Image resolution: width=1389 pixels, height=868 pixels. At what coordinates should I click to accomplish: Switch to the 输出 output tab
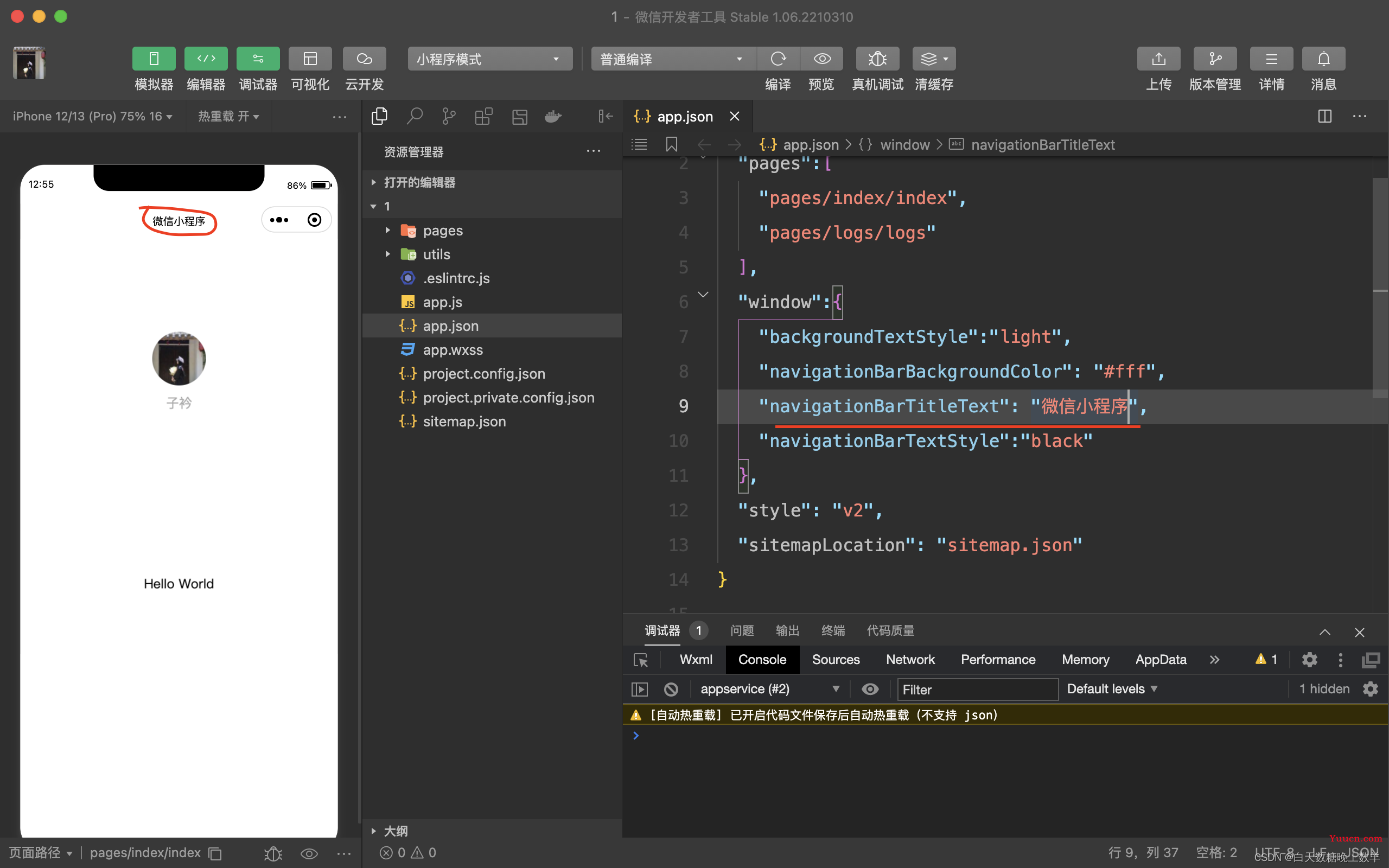click(787, 630)
